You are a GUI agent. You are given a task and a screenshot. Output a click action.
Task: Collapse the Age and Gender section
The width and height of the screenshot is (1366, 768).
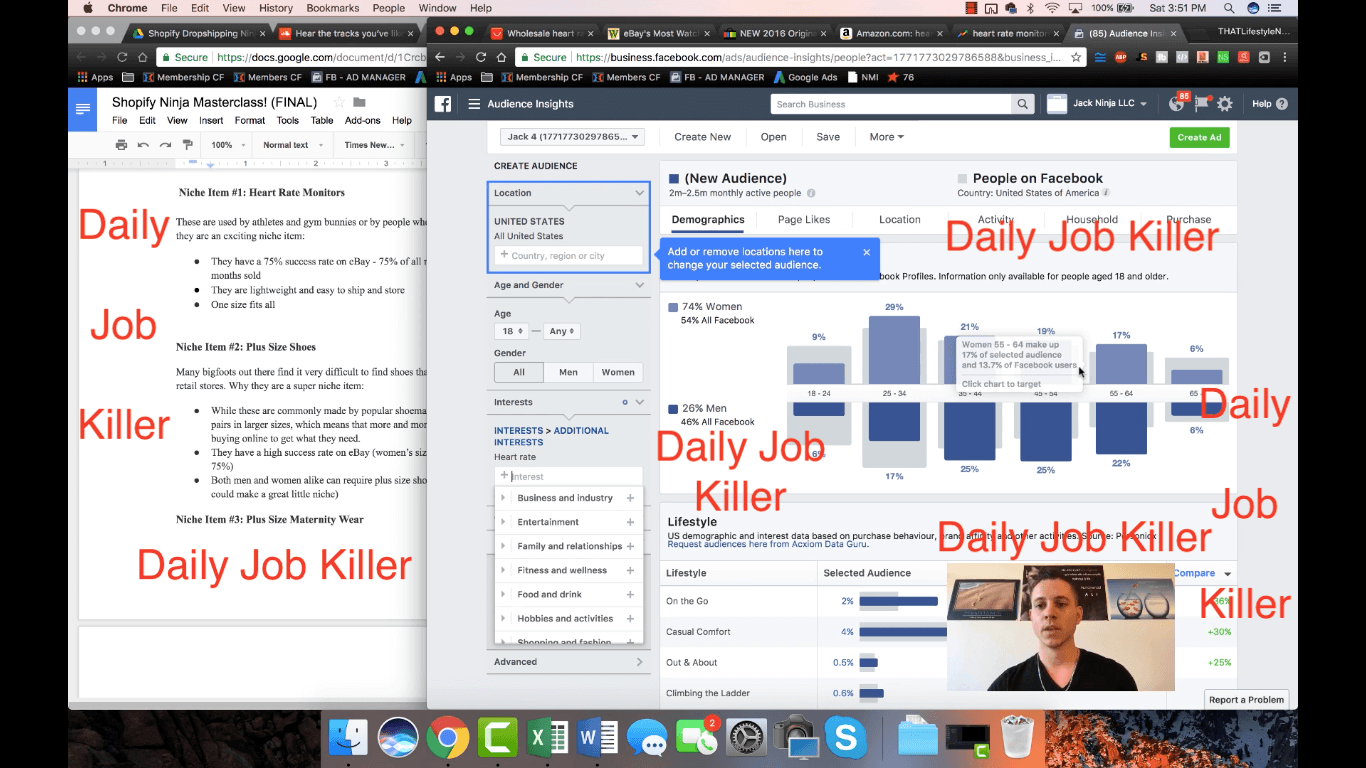click(x=640, y=285)
